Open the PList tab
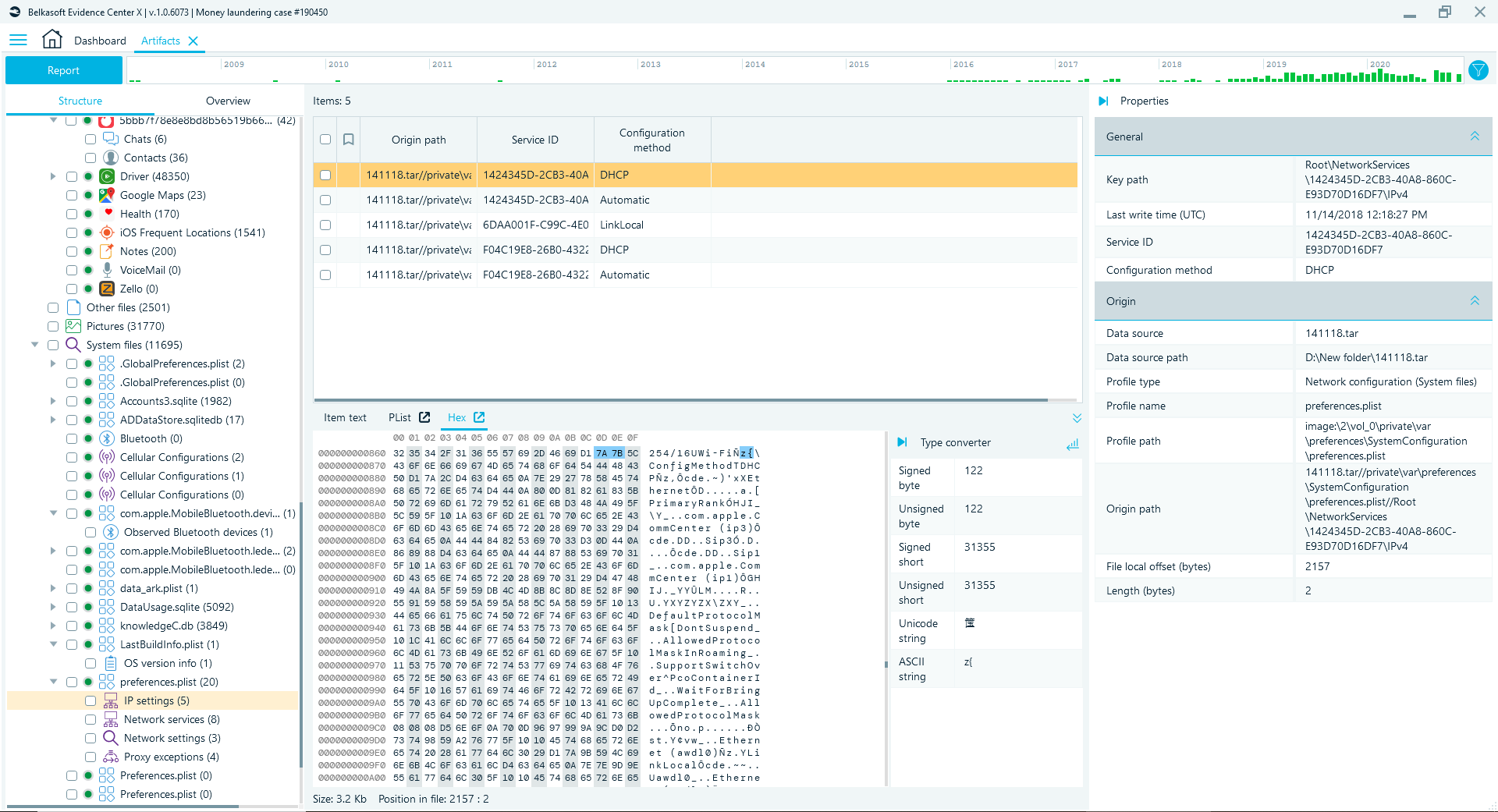1498x812 pixels. pyautogui.click(x=399, y=417)
